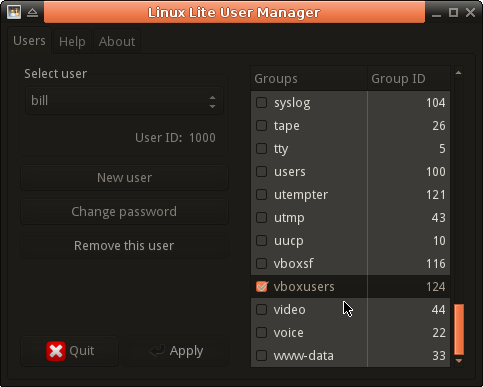
Task: Click the Linux Lite User Manager title
Action: 234,13
